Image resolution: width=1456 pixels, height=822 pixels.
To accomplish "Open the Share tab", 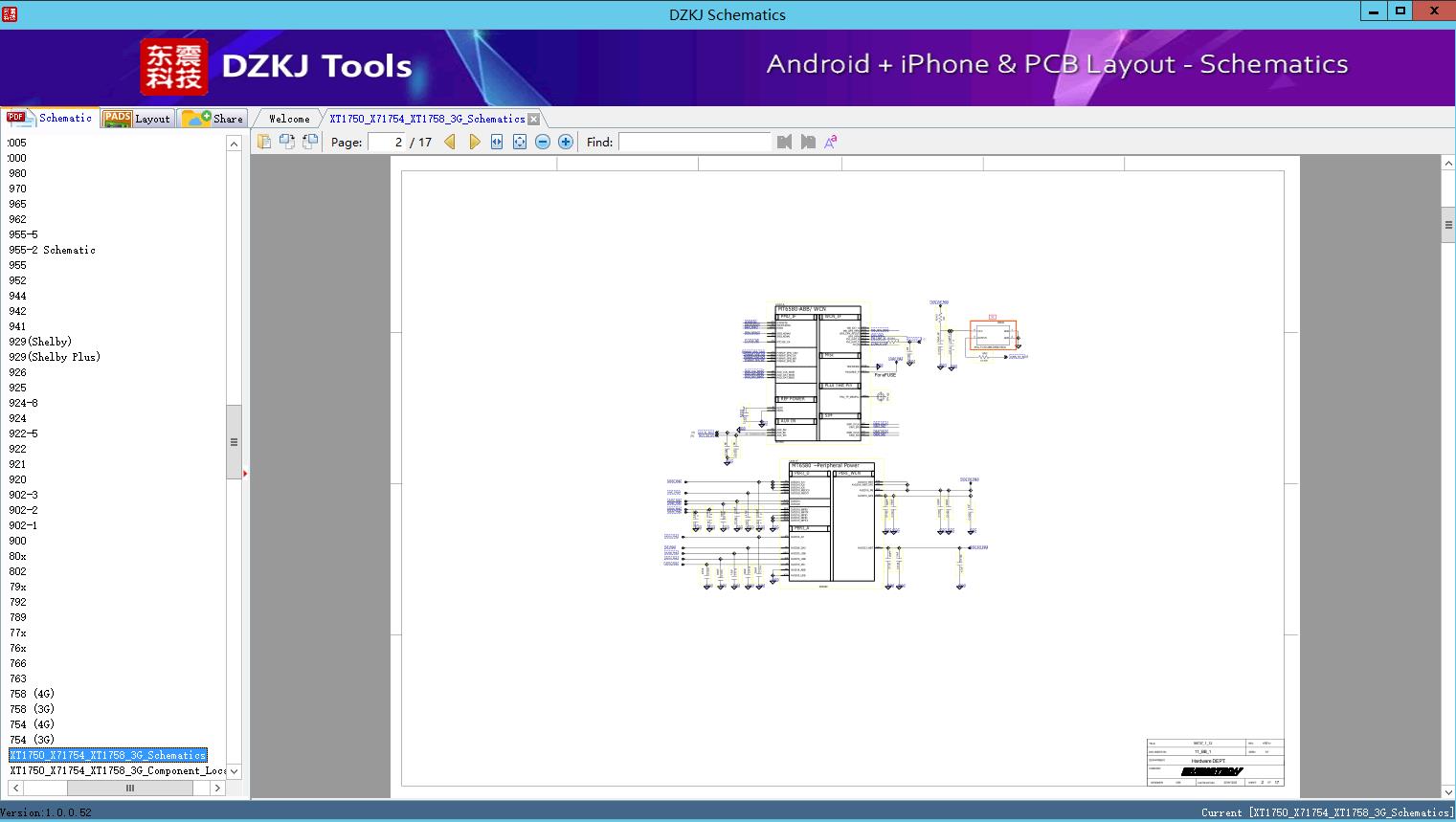I will pyautogui.click(x=213, y=119).
